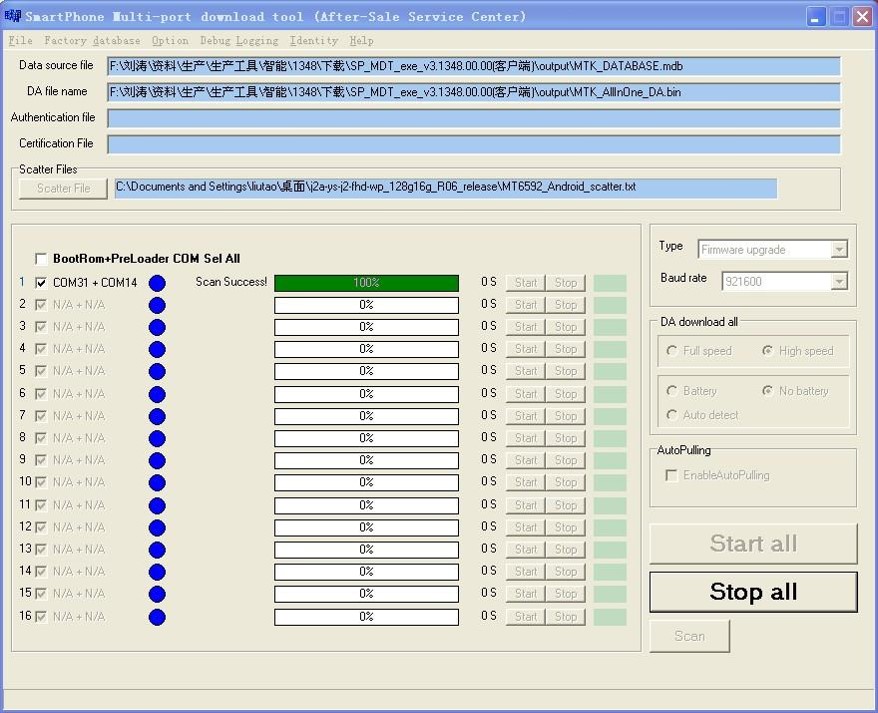
Task: Minimize the download tool window
Action: click(816, 17)
